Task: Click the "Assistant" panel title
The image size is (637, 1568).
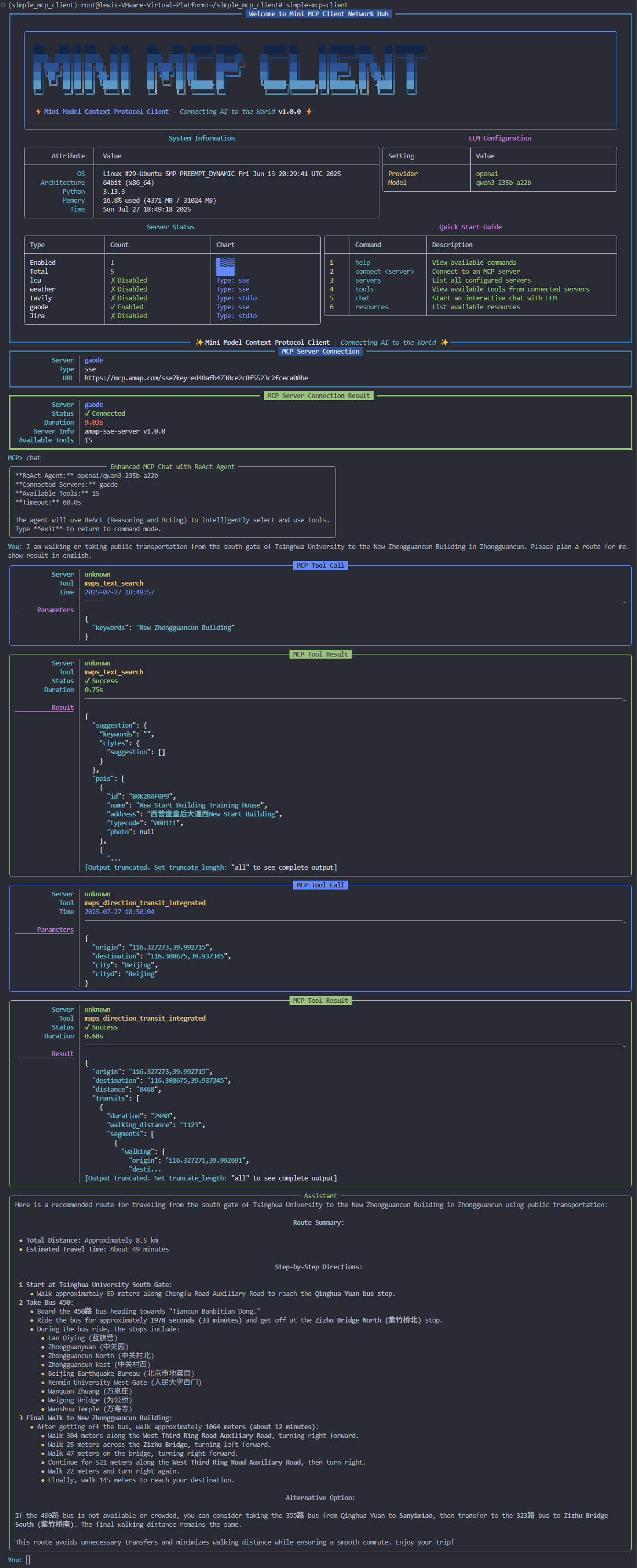Action: pyautogui.click(x=320, y=1196)
